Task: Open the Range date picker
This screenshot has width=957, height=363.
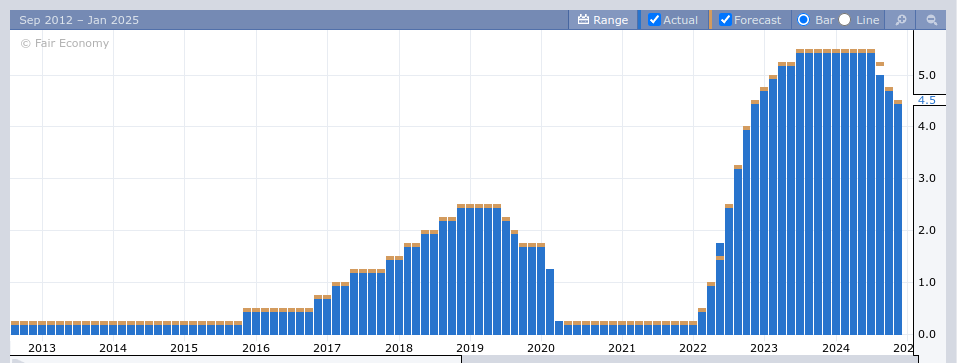Action: tap(603, 20)
